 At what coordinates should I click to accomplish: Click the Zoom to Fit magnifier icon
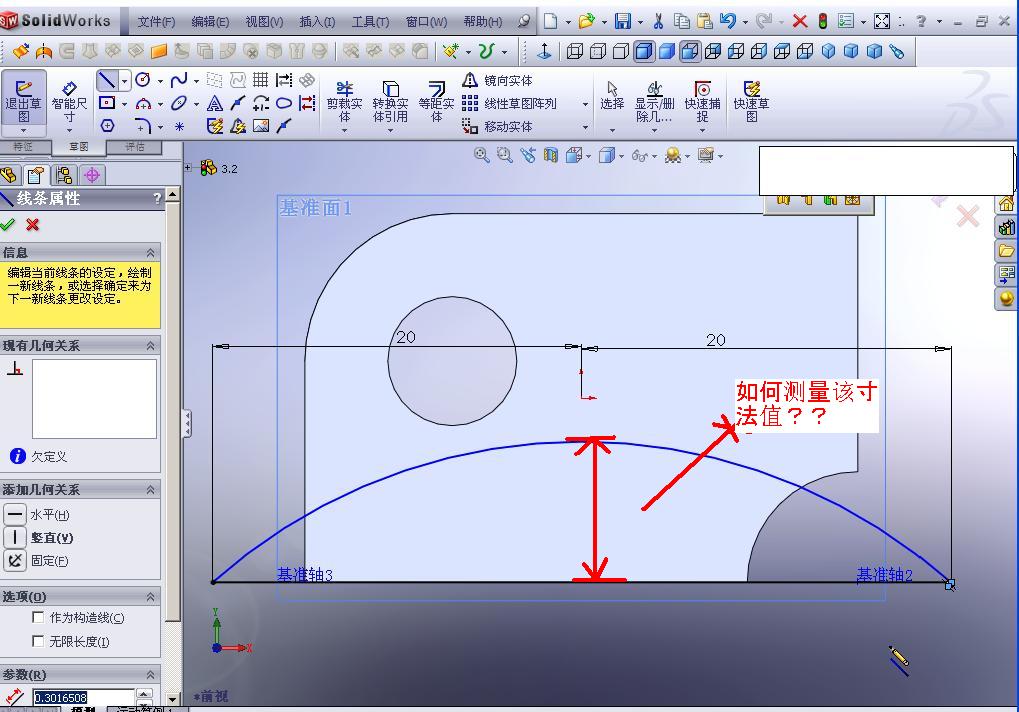click(482, 155)
